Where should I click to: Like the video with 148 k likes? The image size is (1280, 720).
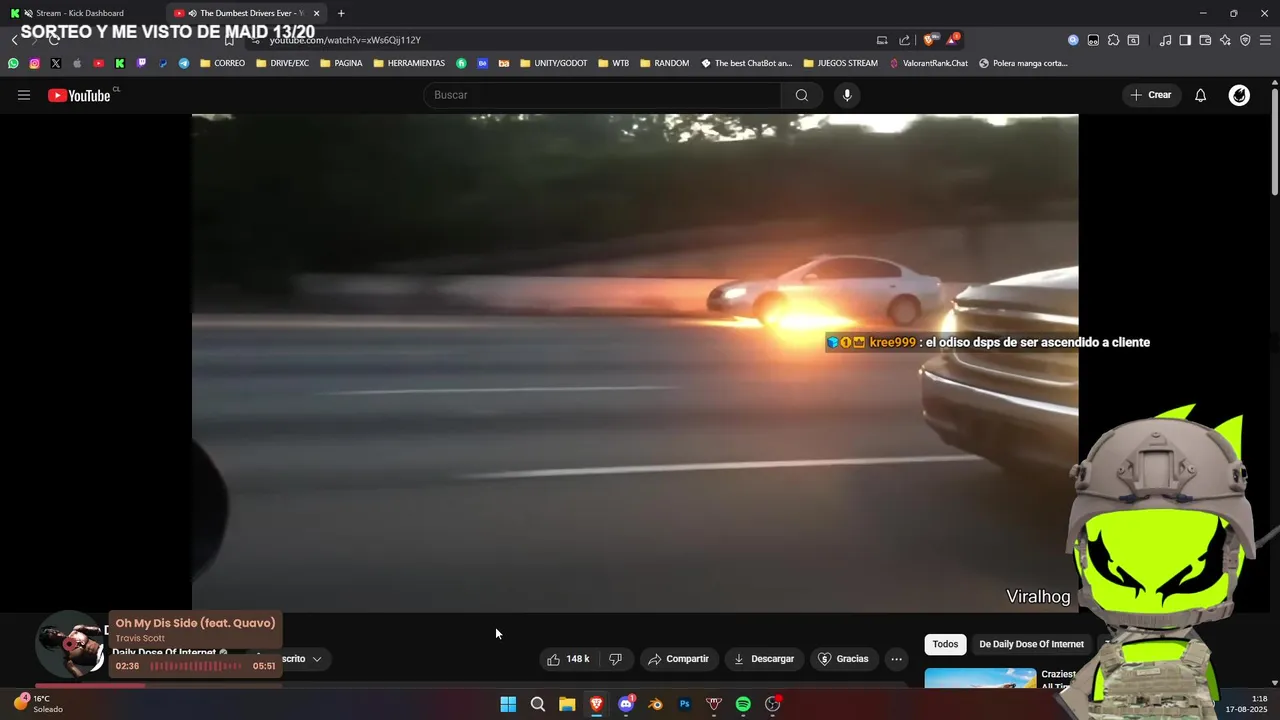[x=567, y=659]
